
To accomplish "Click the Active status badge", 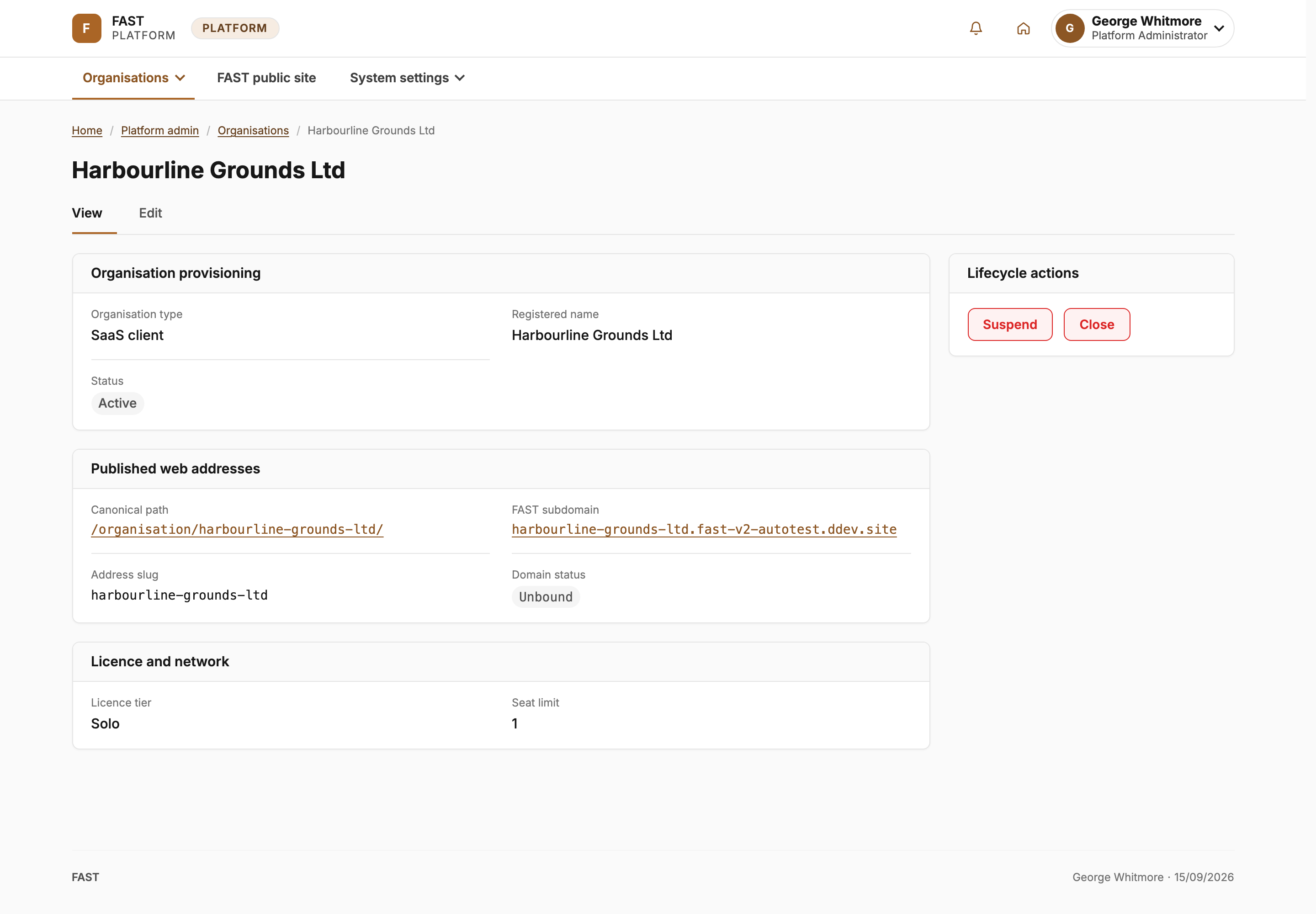I will coord(117,403).
